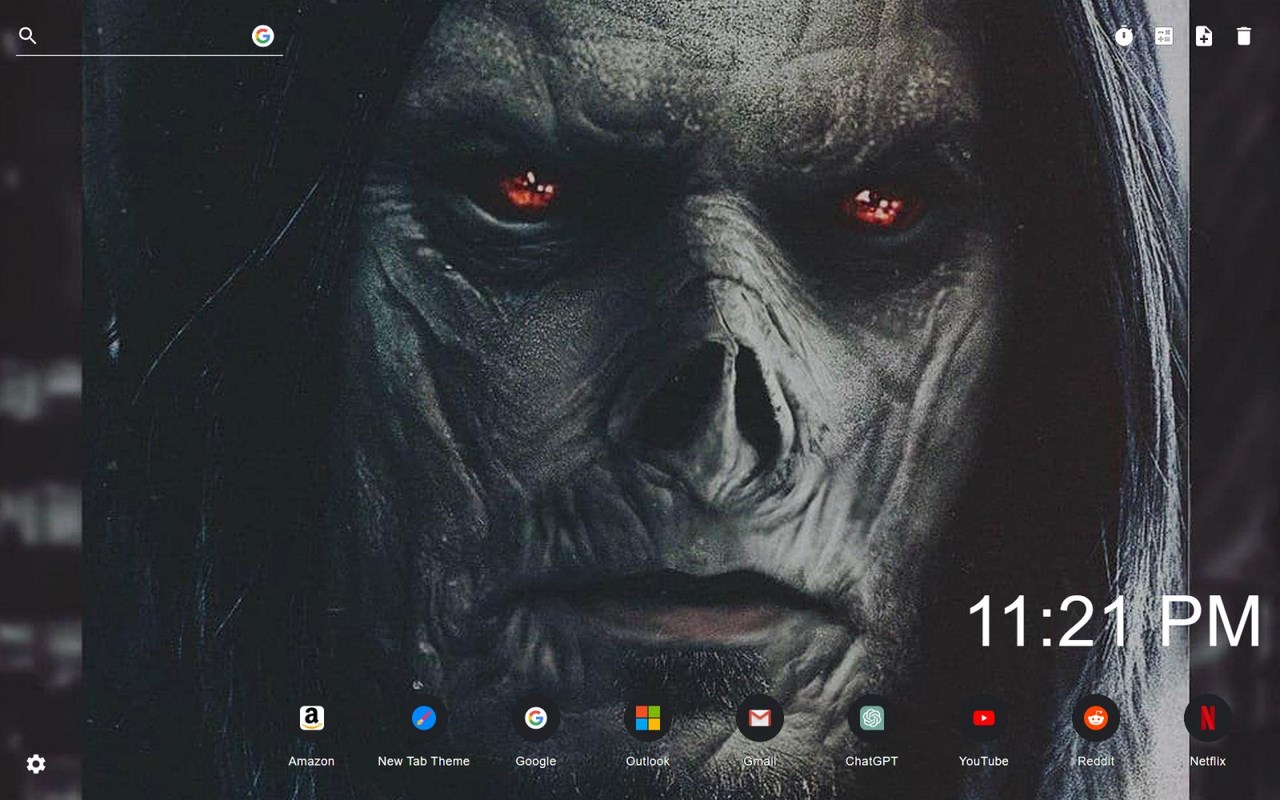Open the calculator tool
The width and height of the screenshot is (1280, 800).
click(x=1164, y=36)
